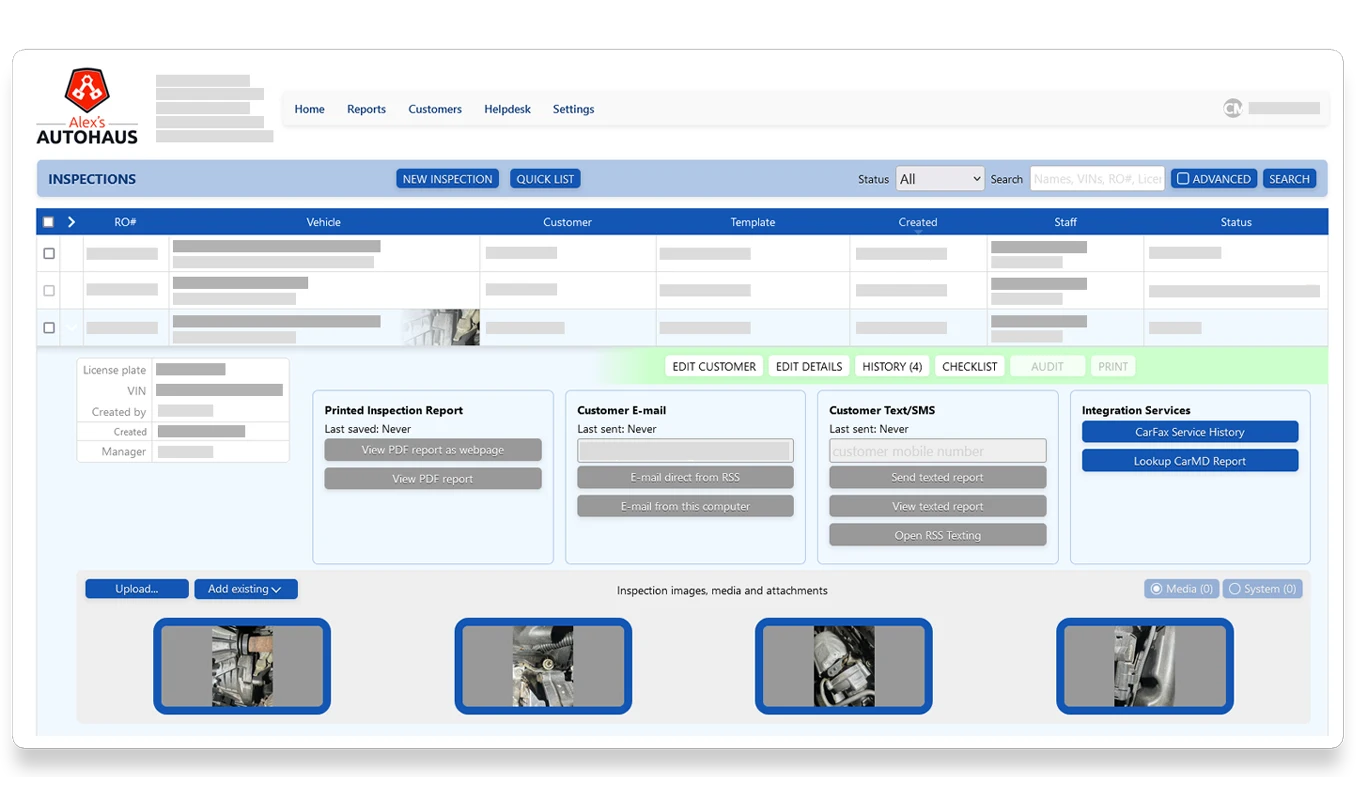This screenshot has height=800, width=1359.
Task: Enable the ADVANCED search option
Action: pos(1184,178)
